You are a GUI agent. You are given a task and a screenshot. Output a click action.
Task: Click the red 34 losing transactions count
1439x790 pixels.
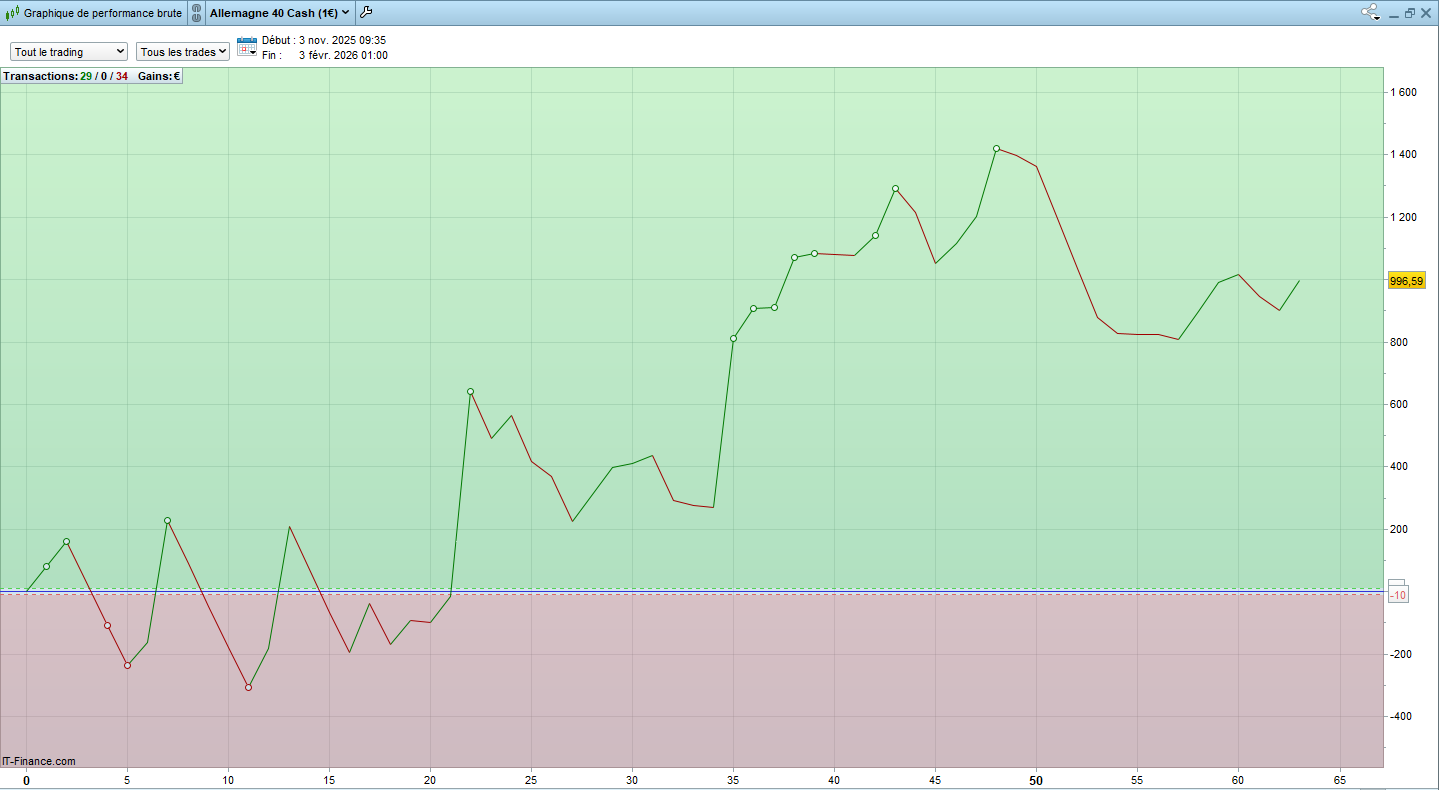click(x=121, y=76)
